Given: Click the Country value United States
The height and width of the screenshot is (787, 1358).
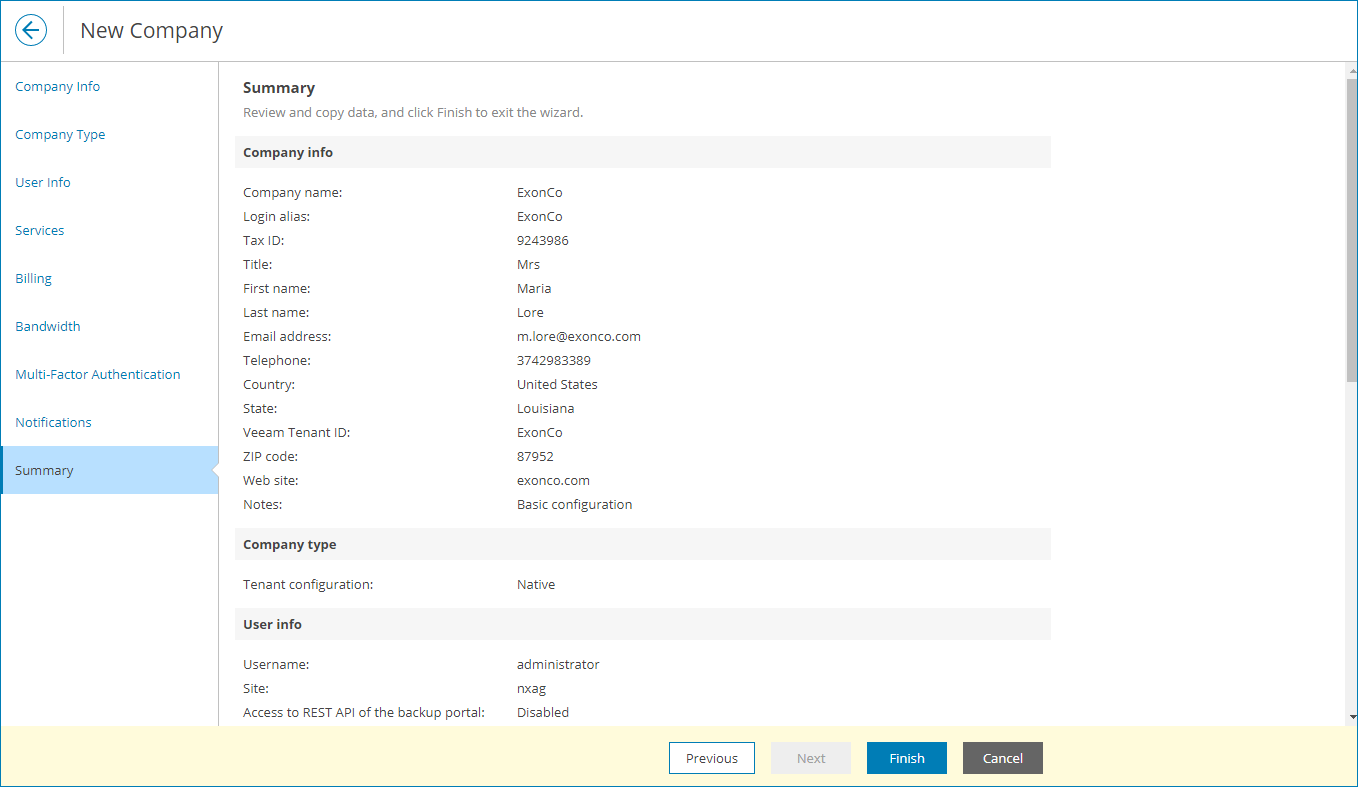Looking at the screenshot, I should [x=557, y=385].
